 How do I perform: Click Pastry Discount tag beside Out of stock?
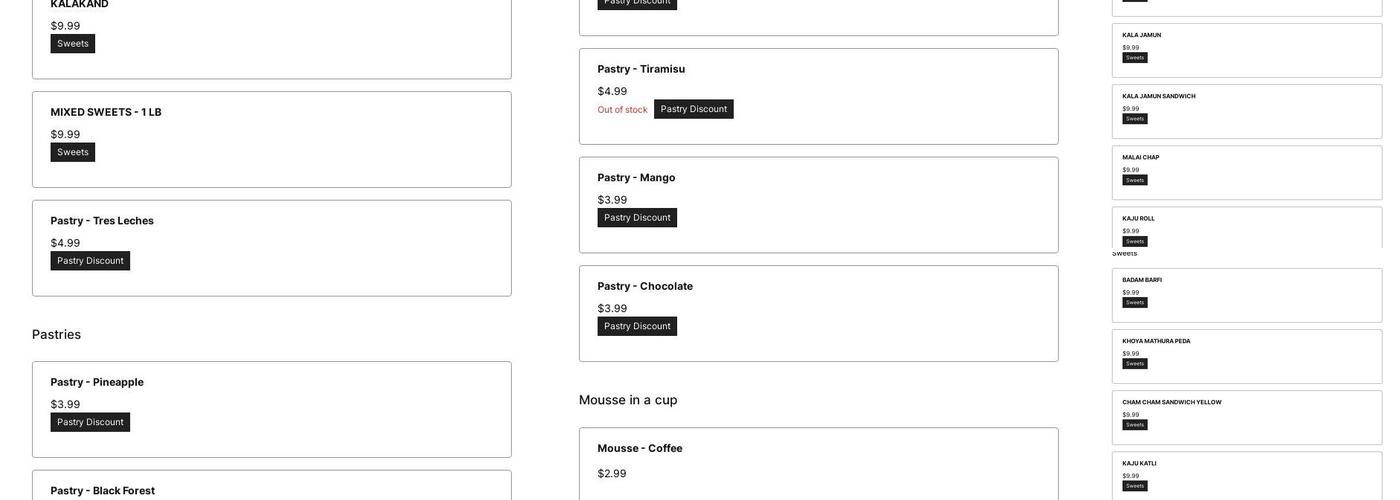(693, 109)
